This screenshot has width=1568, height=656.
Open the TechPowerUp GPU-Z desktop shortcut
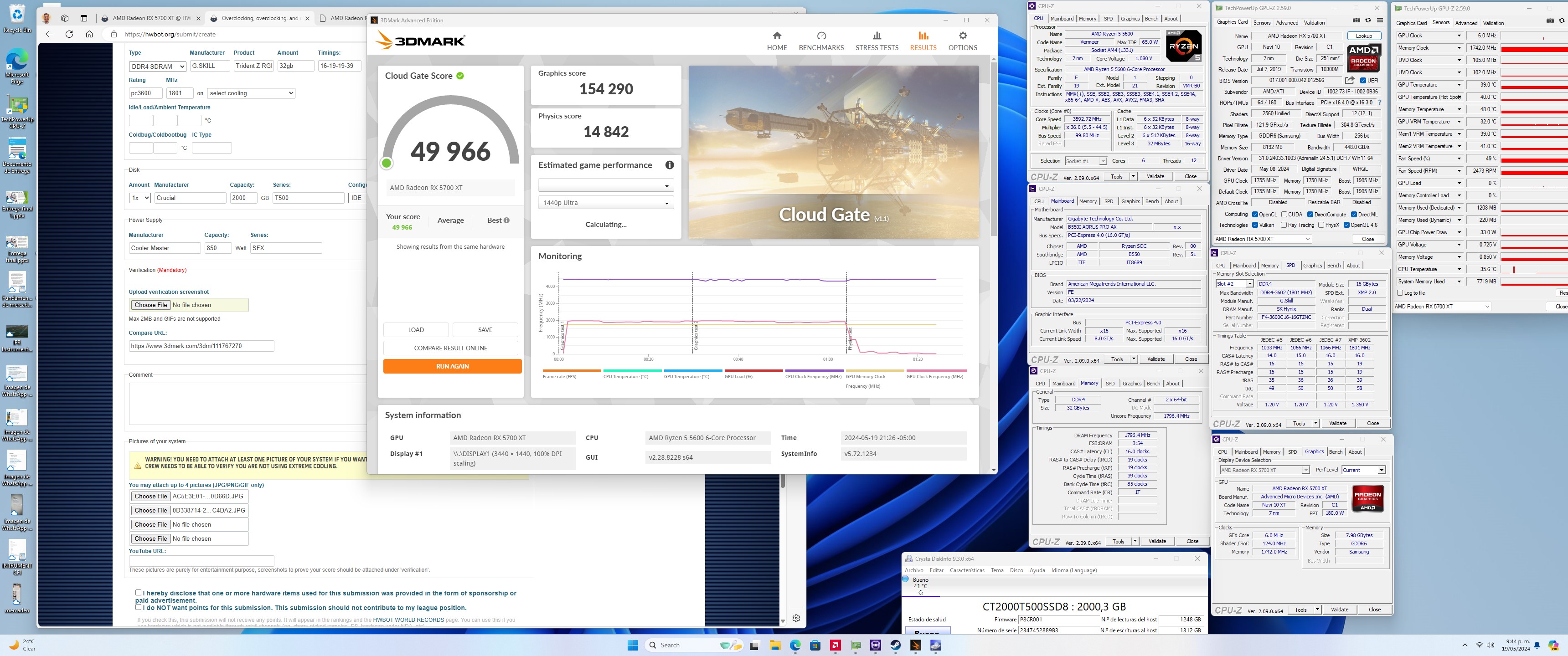(17, 112)
